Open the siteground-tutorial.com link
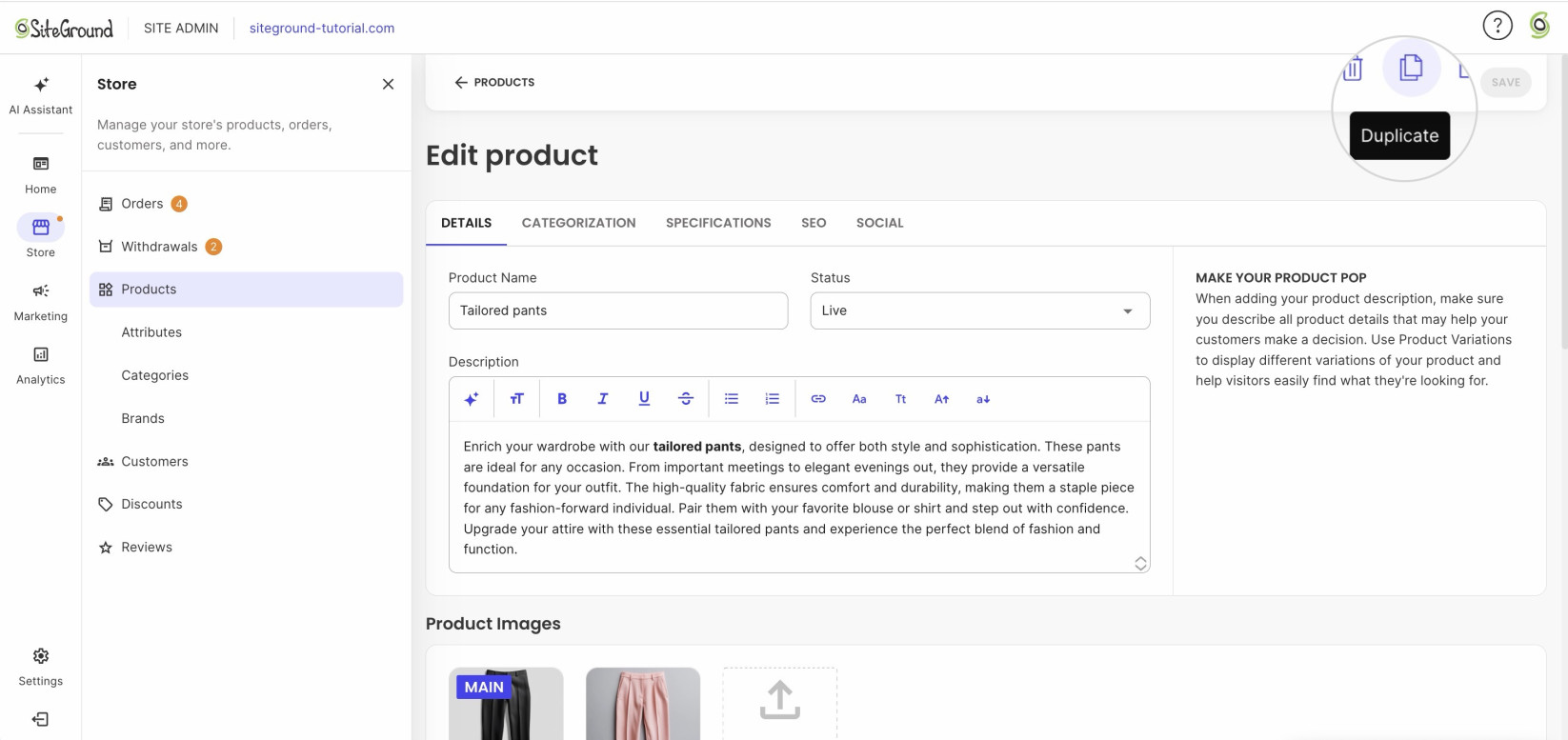Viewport: 1568px width, 740px height. tap(322, 28)
